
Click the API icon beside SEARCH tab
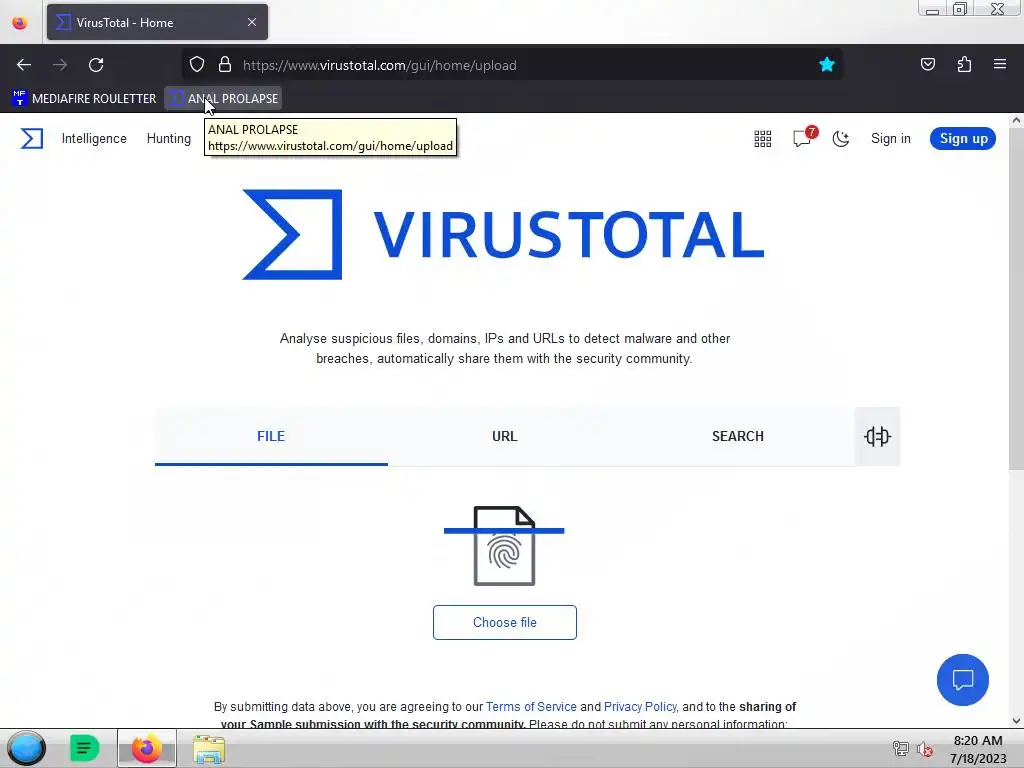(877, 436)
